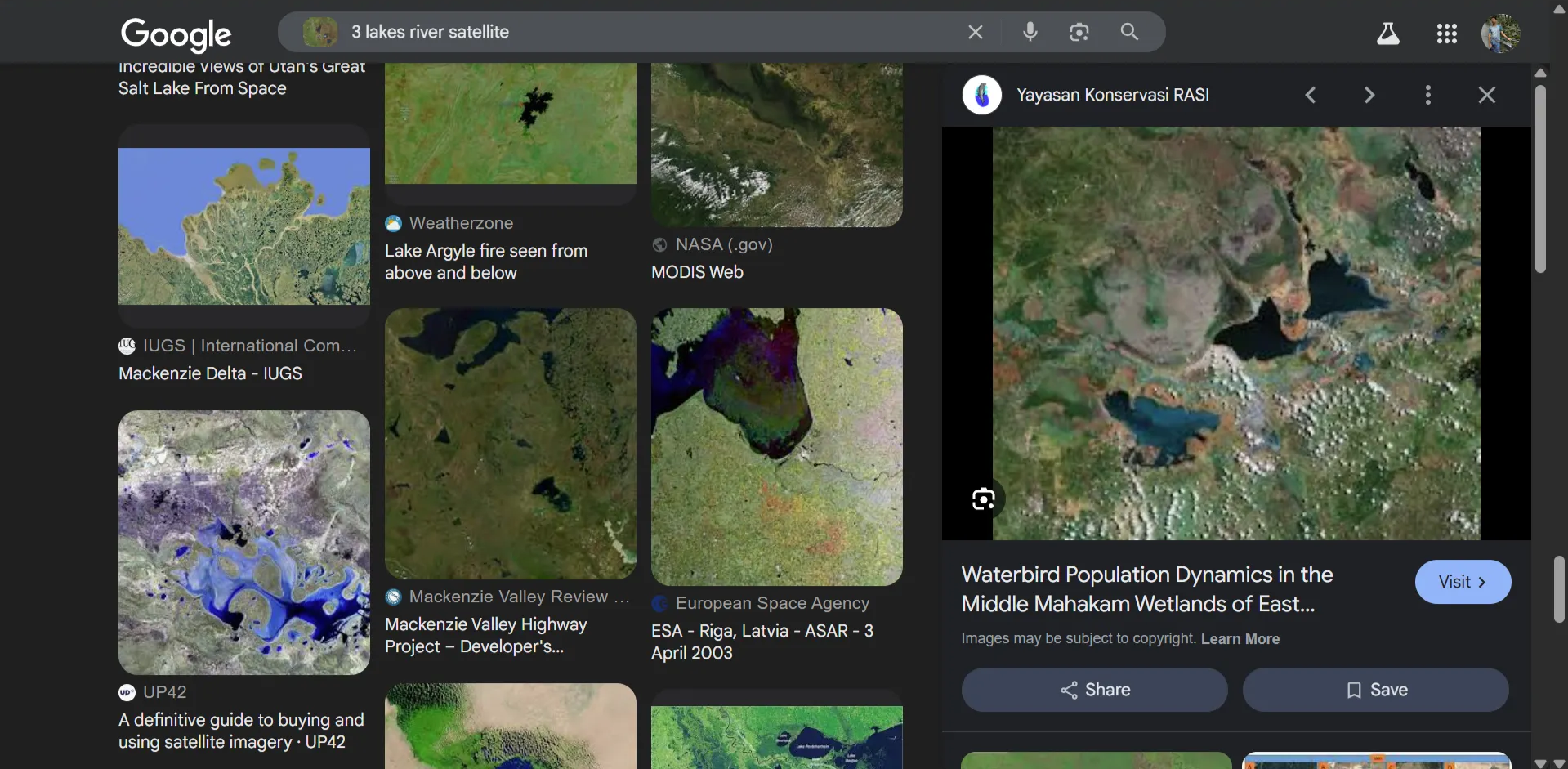Image resolution: width=1568 pixels, height=769 pixels.
Task: Click the Google logo
Action: pos(176,34)
